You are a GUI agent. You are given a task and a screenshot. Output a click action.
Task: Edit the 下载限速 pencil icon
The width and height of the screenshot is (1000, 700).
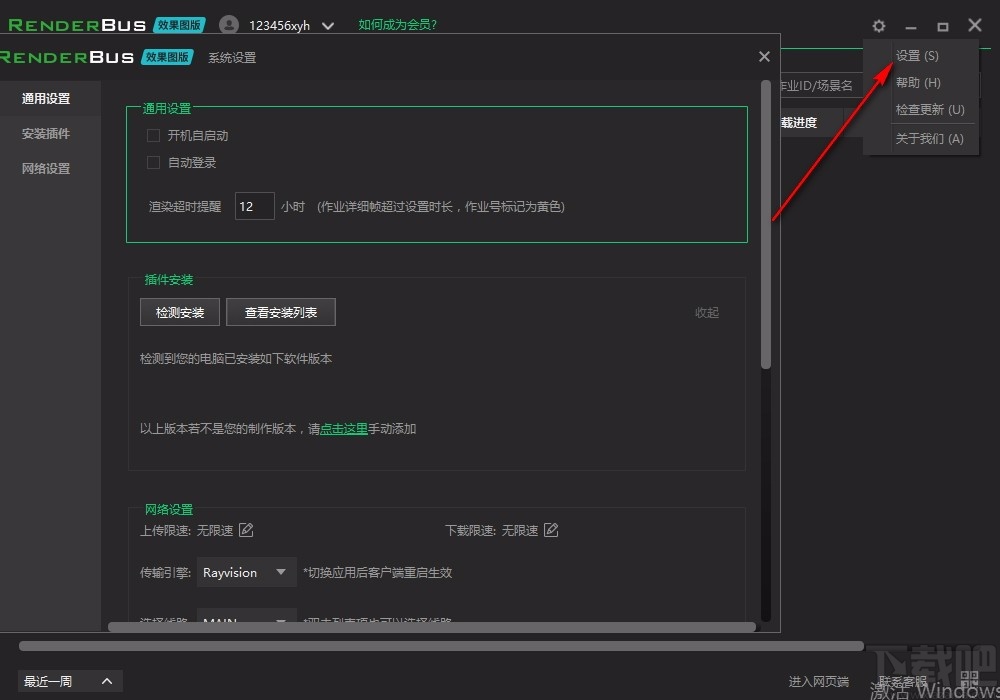[551, 530]
